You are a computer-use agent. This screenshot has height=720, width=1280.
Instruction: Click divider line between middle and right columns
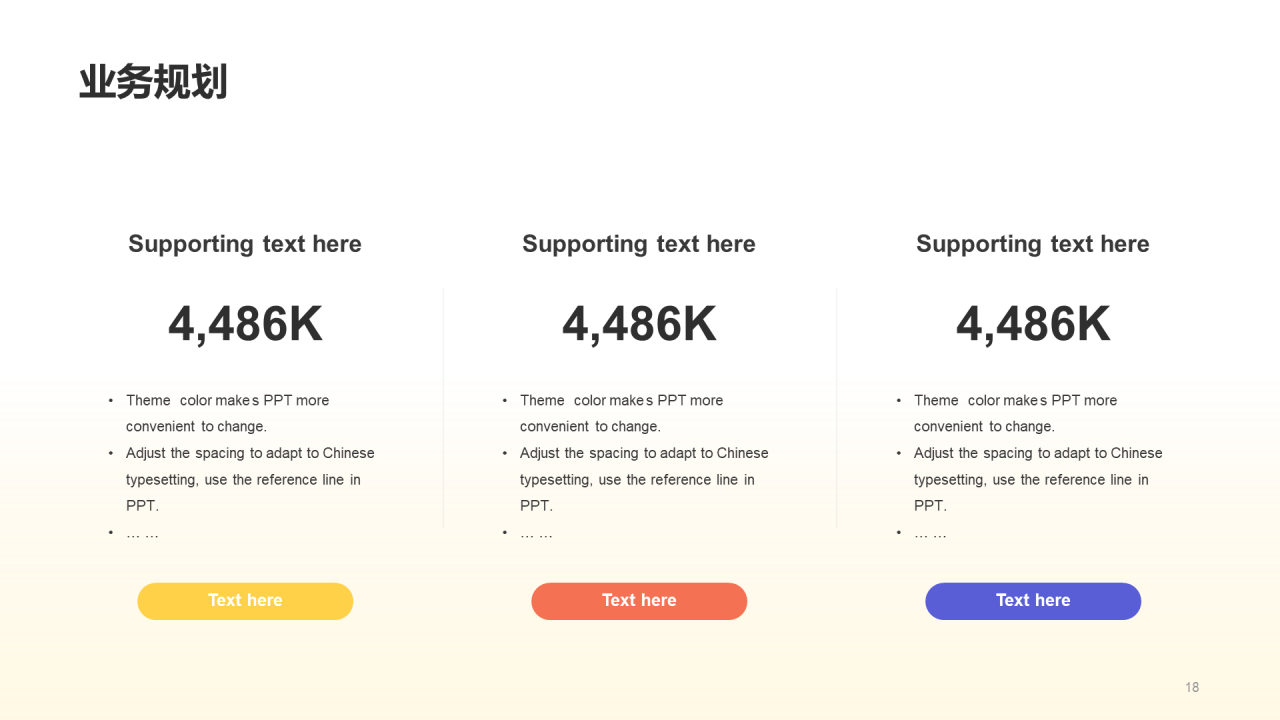click(x=837, y=408)
